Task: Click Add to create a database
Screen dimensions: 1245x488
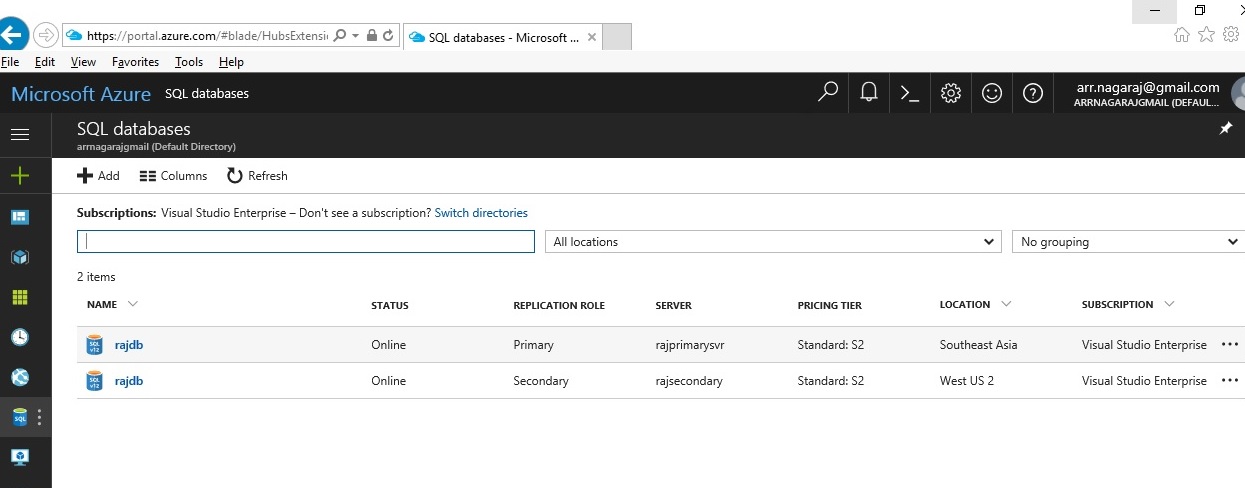Action: (x=98, y=176)
